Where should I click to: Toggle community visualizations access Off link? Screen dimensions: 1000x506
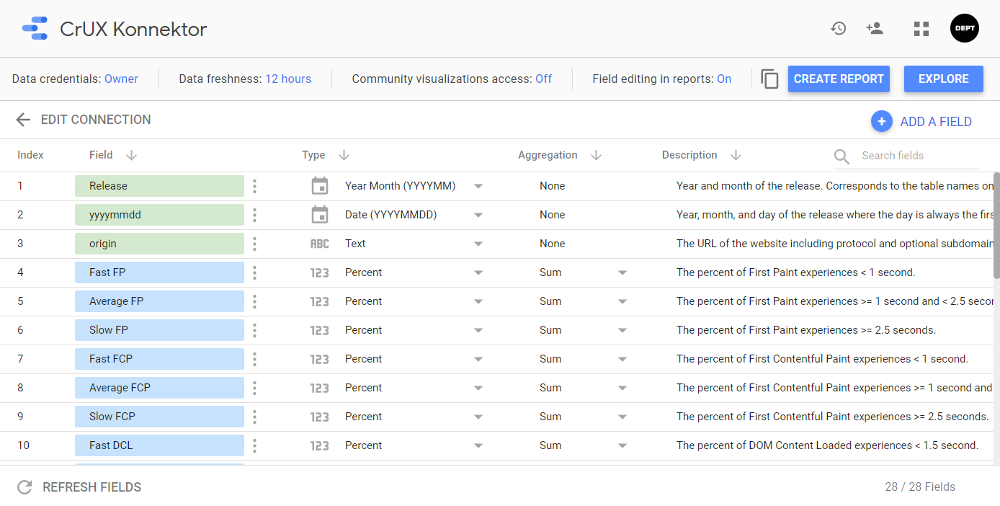tap(543, 79)
